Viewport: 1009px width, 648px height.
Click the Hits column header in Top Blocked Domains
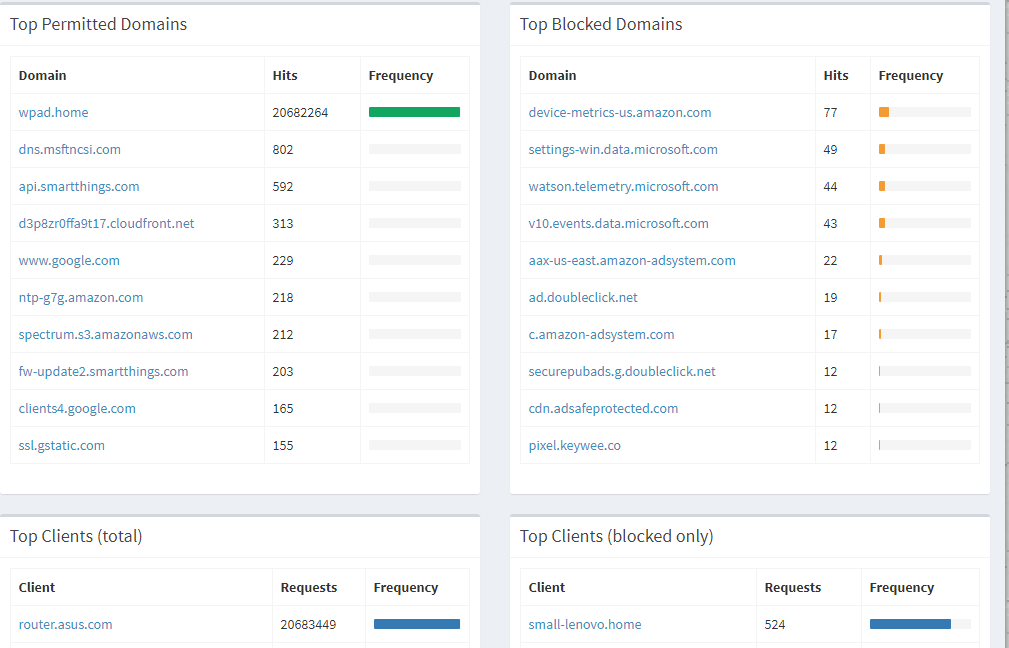coord(836,75)
